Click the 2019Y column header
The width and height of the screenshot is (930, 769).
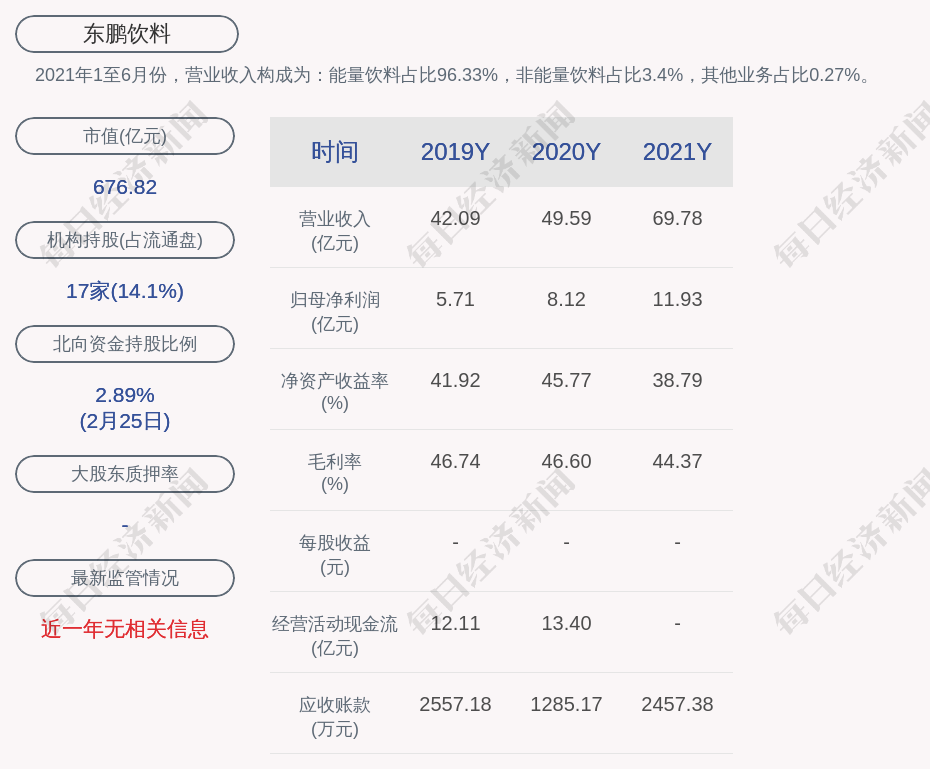455,152
